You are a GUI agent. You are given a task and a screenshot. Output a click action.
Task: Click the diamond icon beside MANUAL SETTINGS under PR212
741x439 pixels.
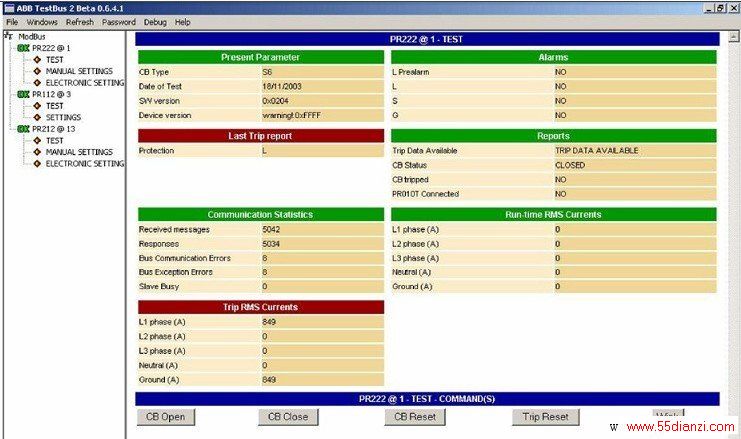37,152
